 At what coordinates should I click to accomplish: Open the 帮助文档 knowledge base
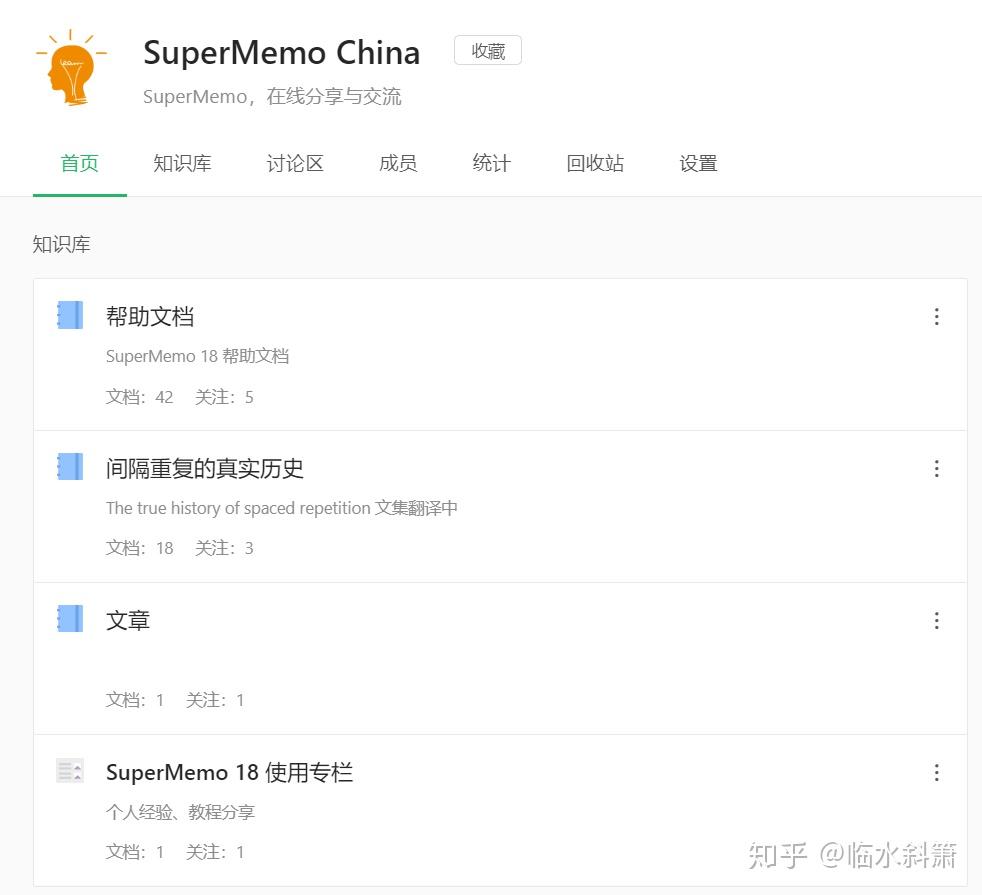coord(149,316)
